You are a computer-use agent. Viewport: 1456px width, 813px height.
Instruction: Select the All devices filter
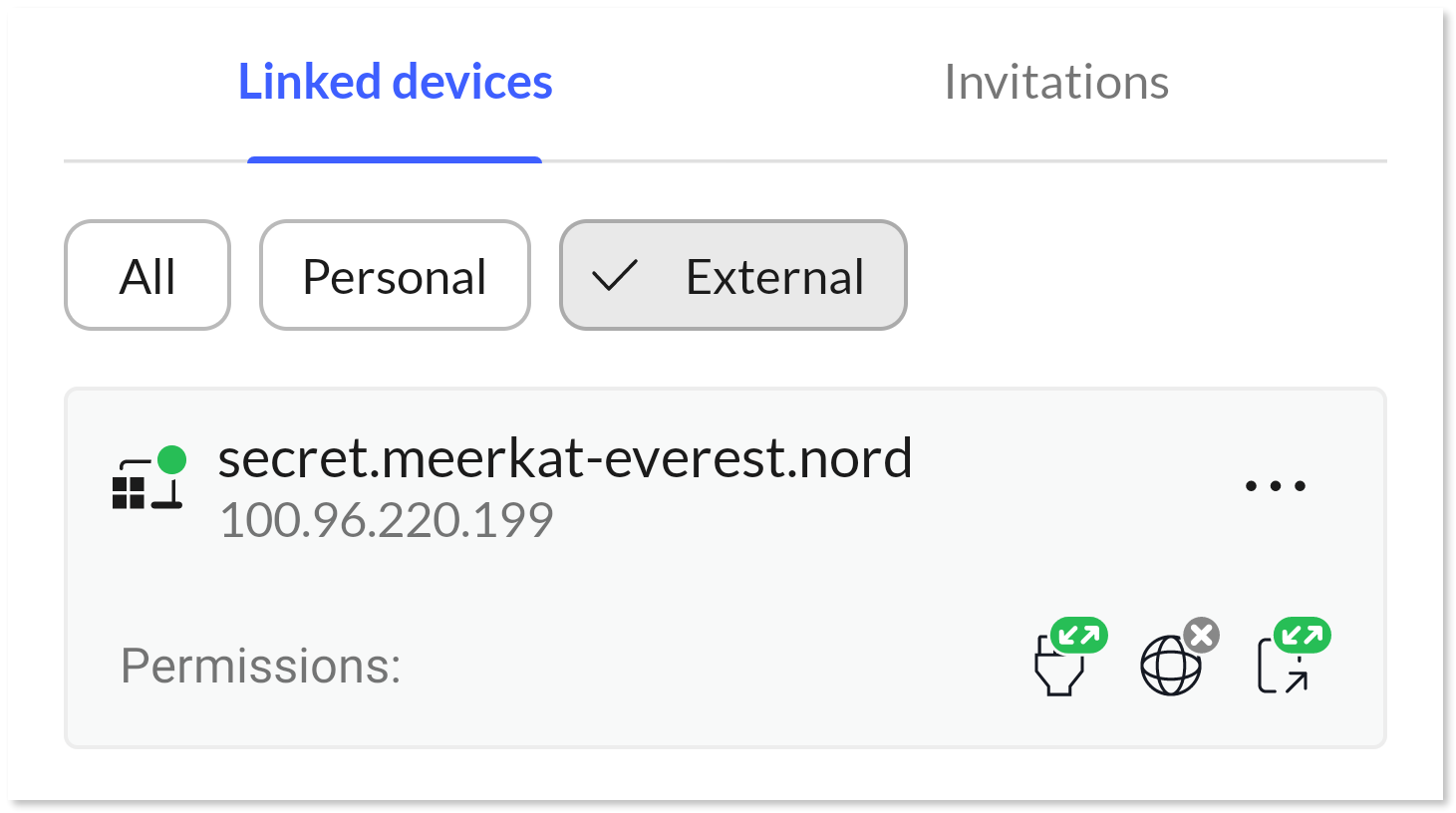[146, 275]
